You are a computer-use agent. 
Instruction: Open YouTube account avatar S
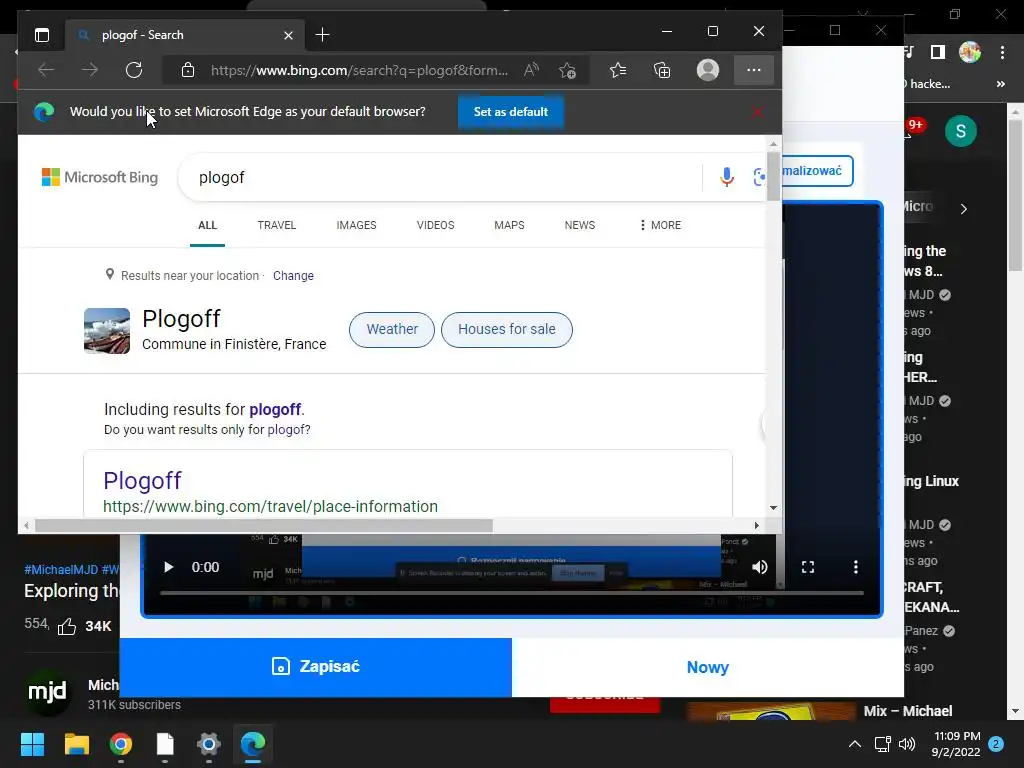point(961,131)
